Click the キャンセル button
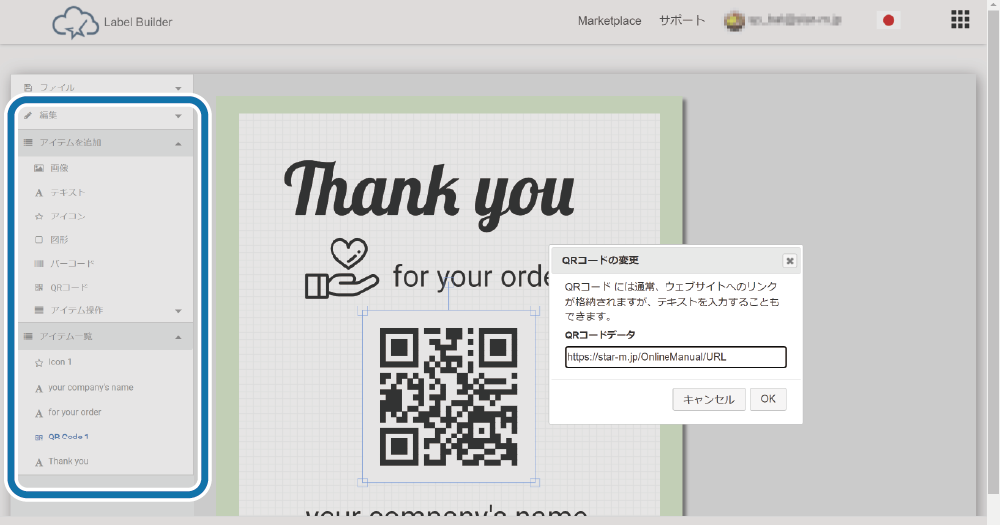Viewport: 1000px width, 525px height. (709, 399)
